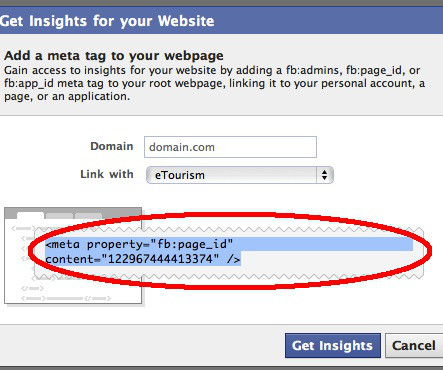Click the Link with label
This screenshot has height=370, width=443.
click(107, 174)
